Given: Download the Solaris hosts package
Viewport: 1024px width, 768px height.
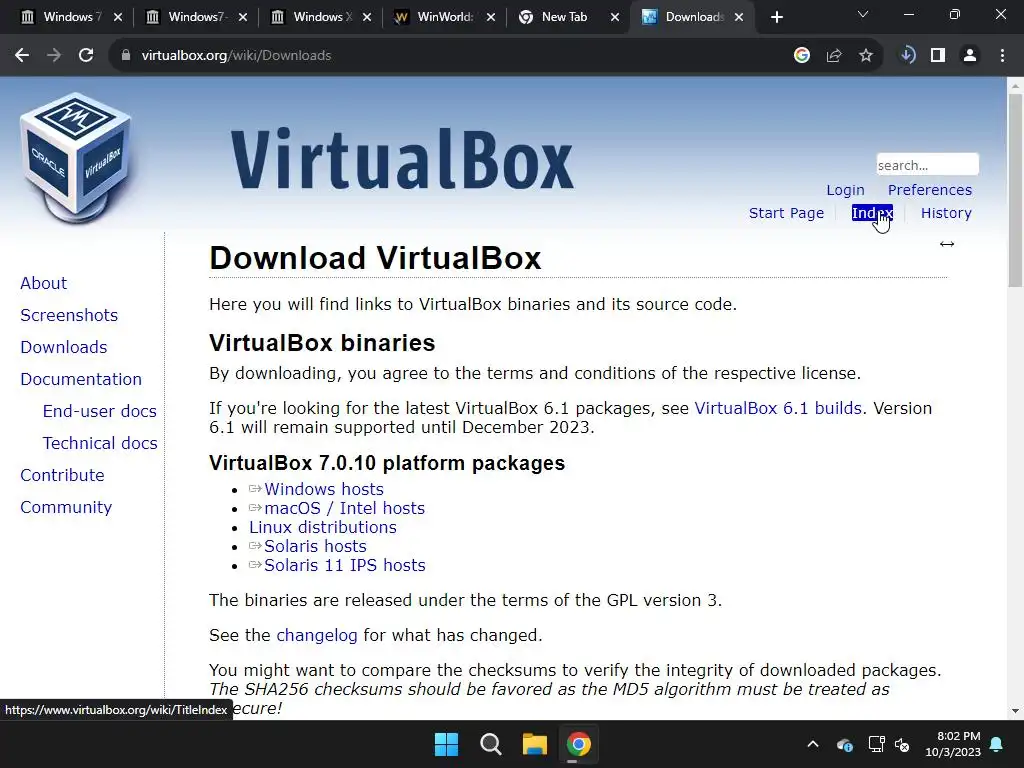Looking at the screenshot, I should (315, 546).
